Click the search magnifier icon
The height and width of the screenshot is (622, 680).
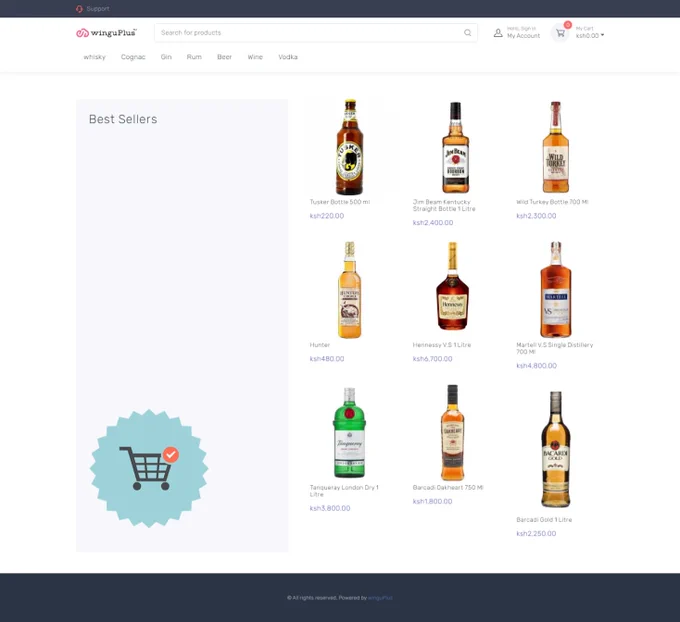coord(468,33)
